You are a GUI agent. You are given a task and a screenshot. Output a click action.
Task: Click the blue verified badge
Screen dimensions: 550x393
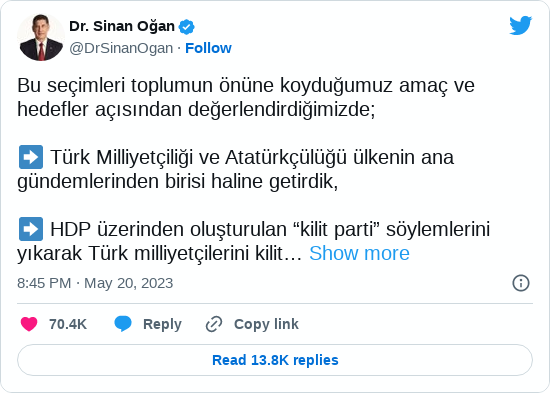pos(187,27)
